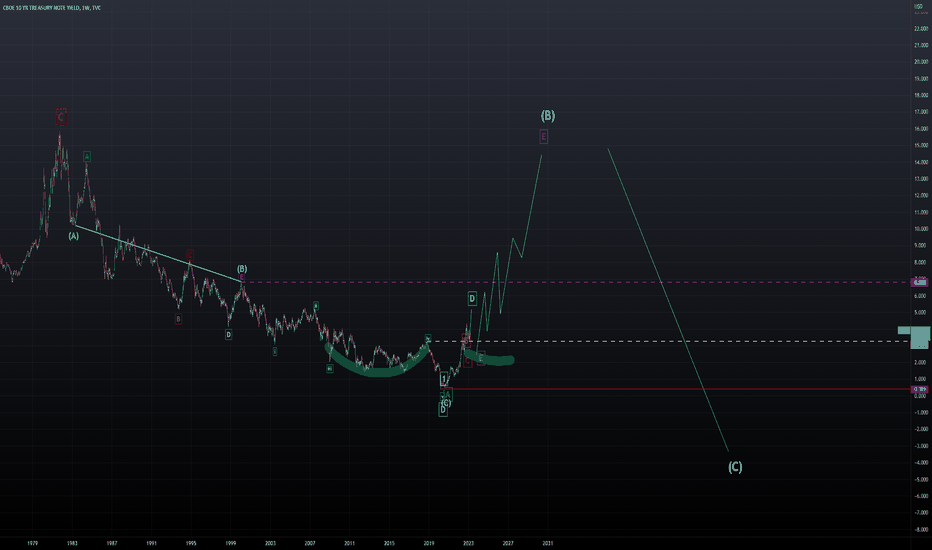This screenshot has height=550, width=932.
Task: Select the purple E label below projected (B)
Action: [x=543, y=137]
